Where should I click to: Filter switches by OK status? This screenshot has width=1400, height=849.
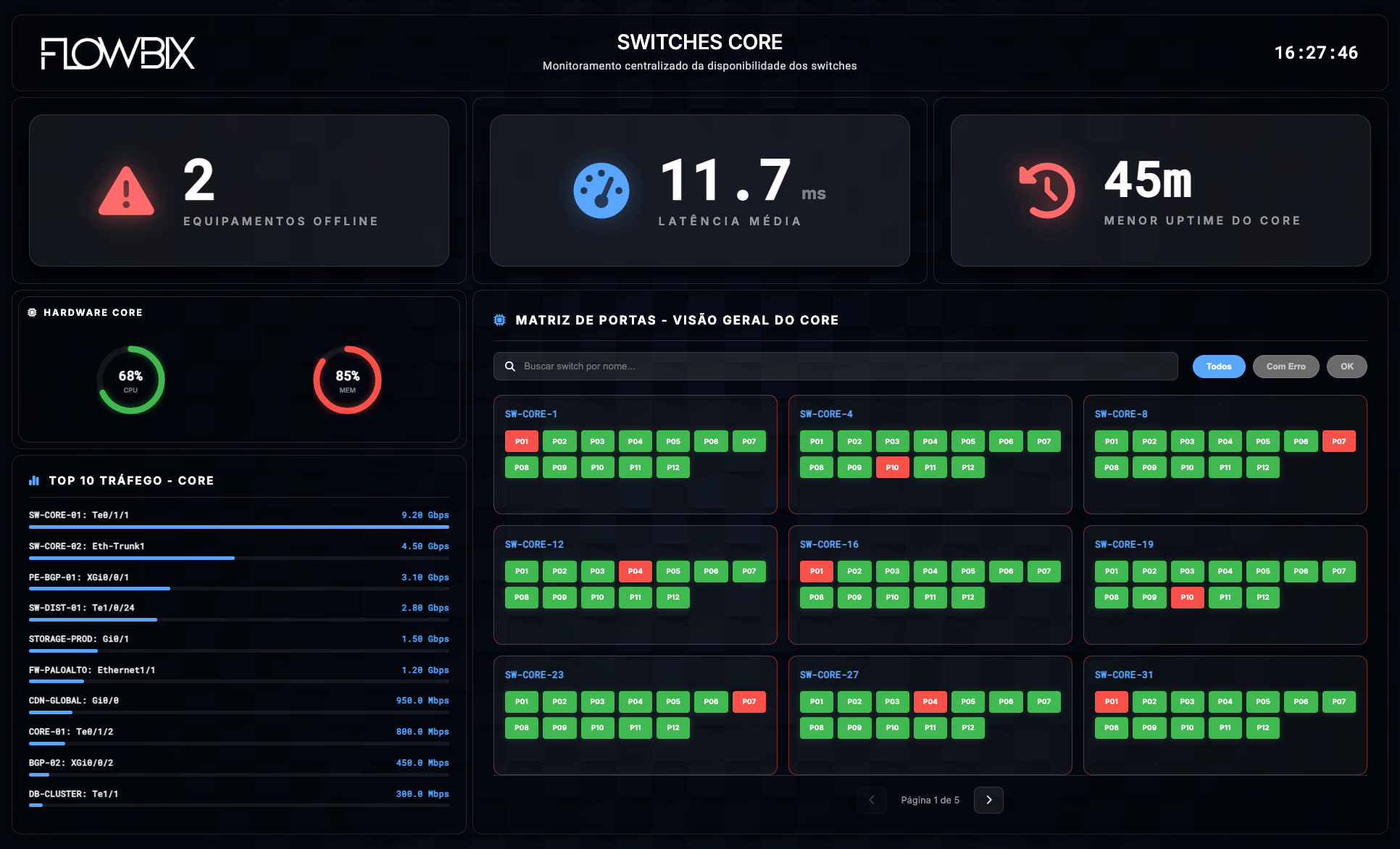pos(1347,367)
